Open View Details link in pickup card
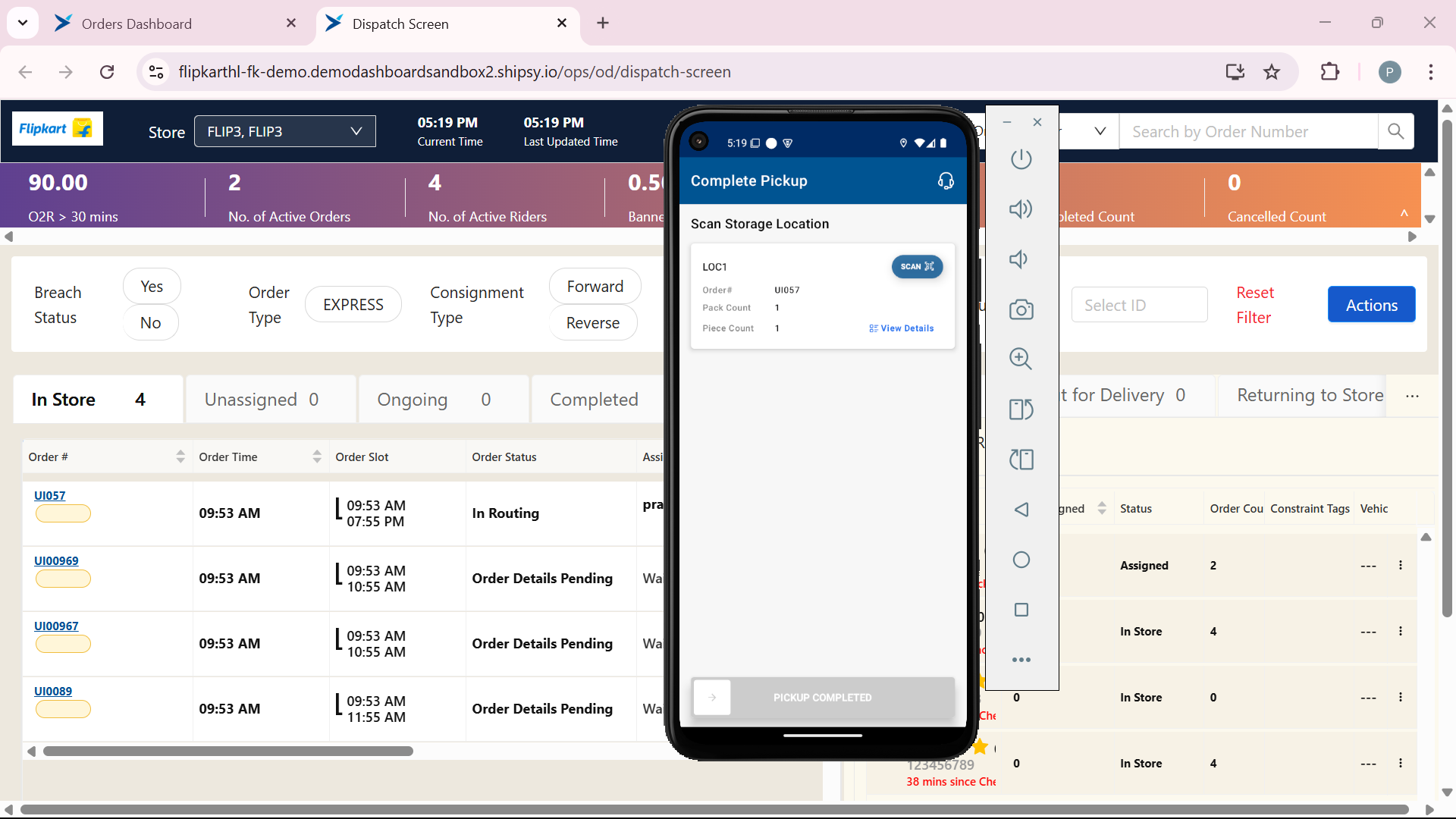The image size is (1456, 819). 902,328
